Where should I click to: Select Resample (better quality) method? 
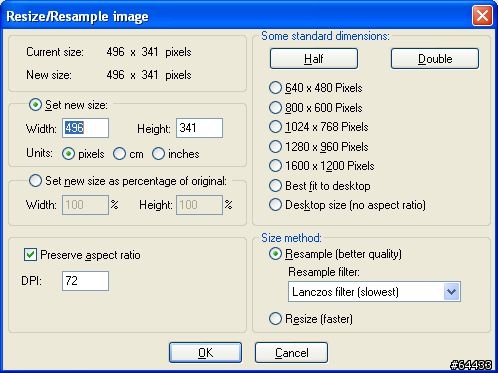(x=275, y=254)
